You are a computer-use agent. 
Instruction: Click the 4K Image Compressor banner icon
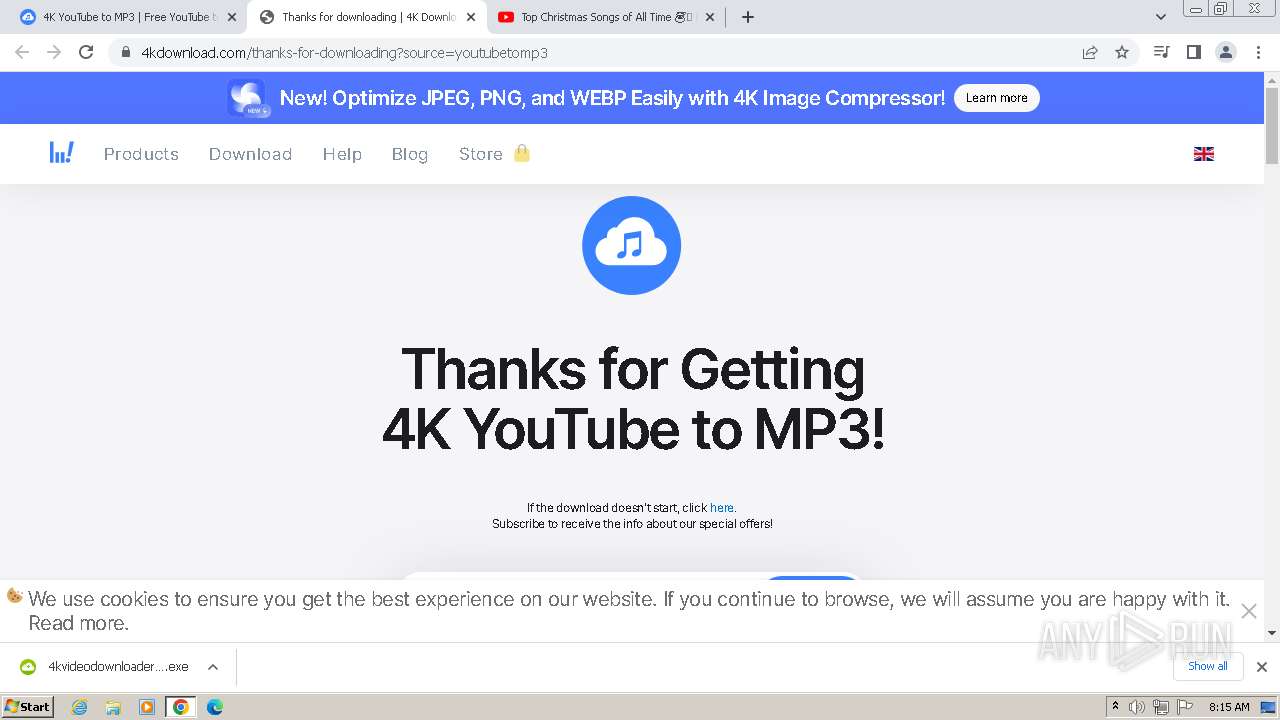[x=247, y=98]
